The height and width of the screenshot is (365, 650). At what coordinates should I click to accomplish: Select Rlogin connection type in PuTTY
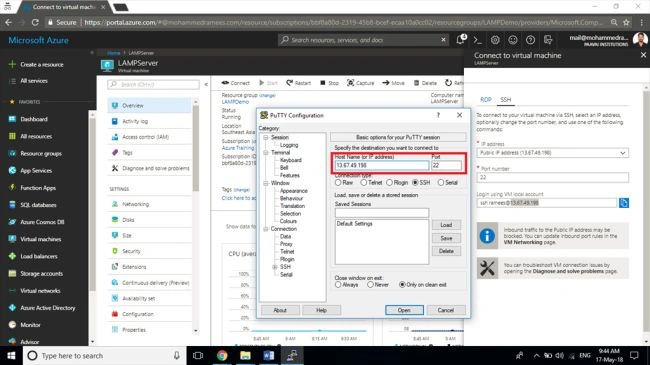389,182
